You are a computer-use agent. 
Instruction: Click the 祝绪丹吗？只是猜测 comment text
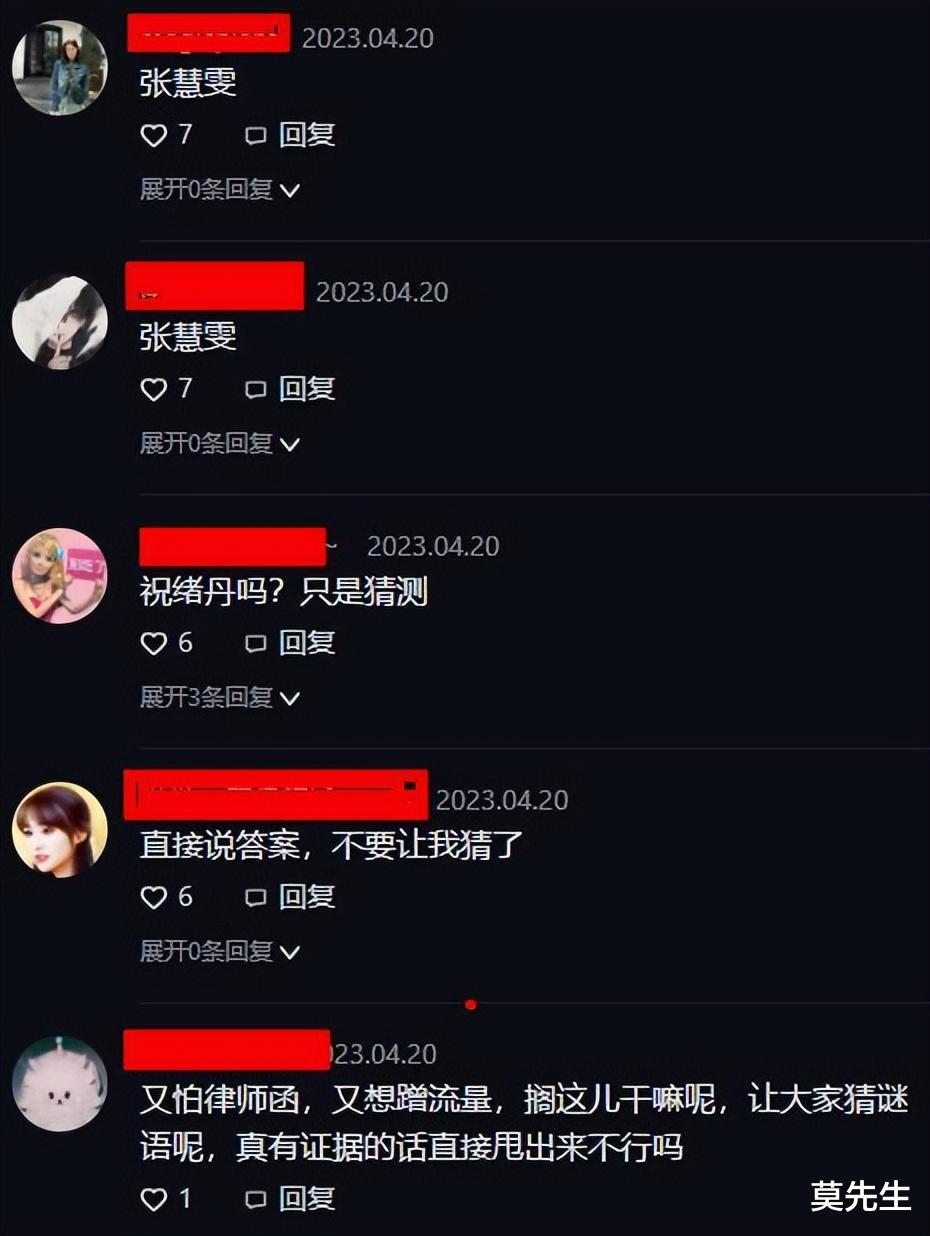284,592
